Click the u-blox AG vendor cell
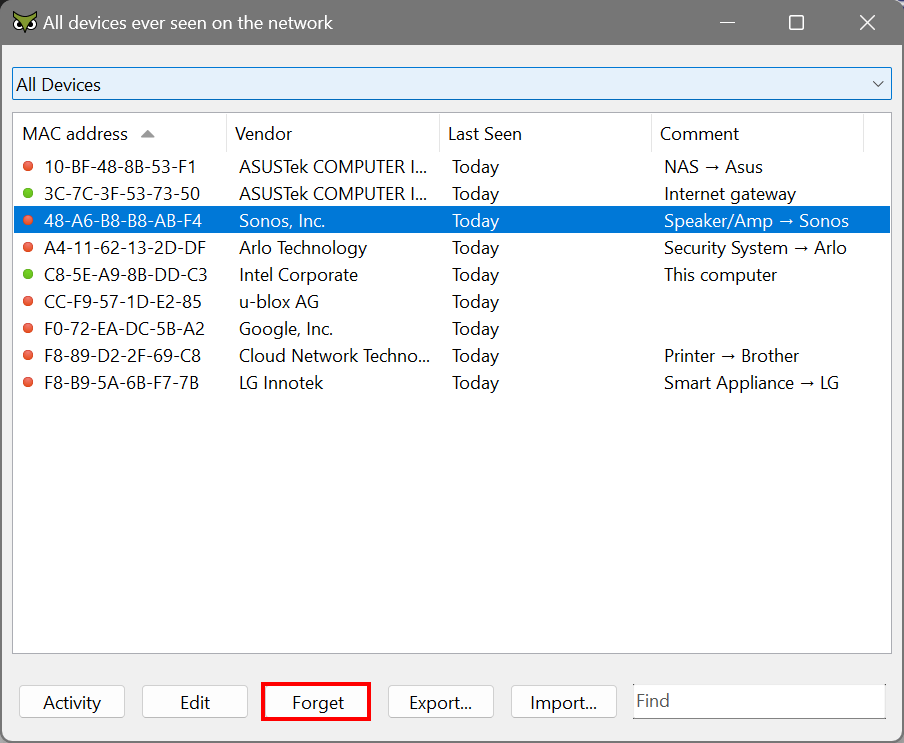 [279, 301]
